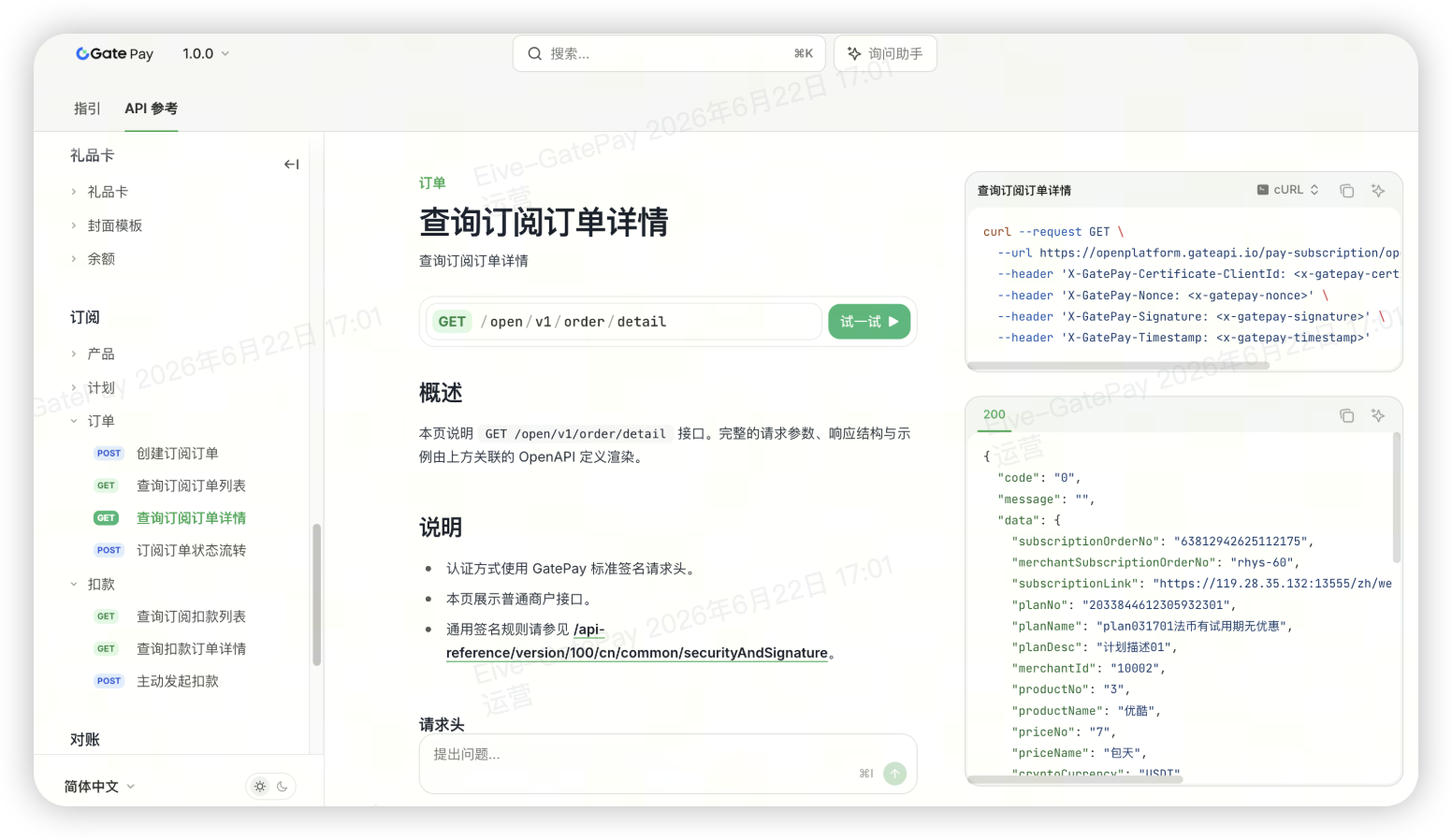Open 主动发起扣款 page
This screenshot has width=1452, height=840.
coord(178,681)
